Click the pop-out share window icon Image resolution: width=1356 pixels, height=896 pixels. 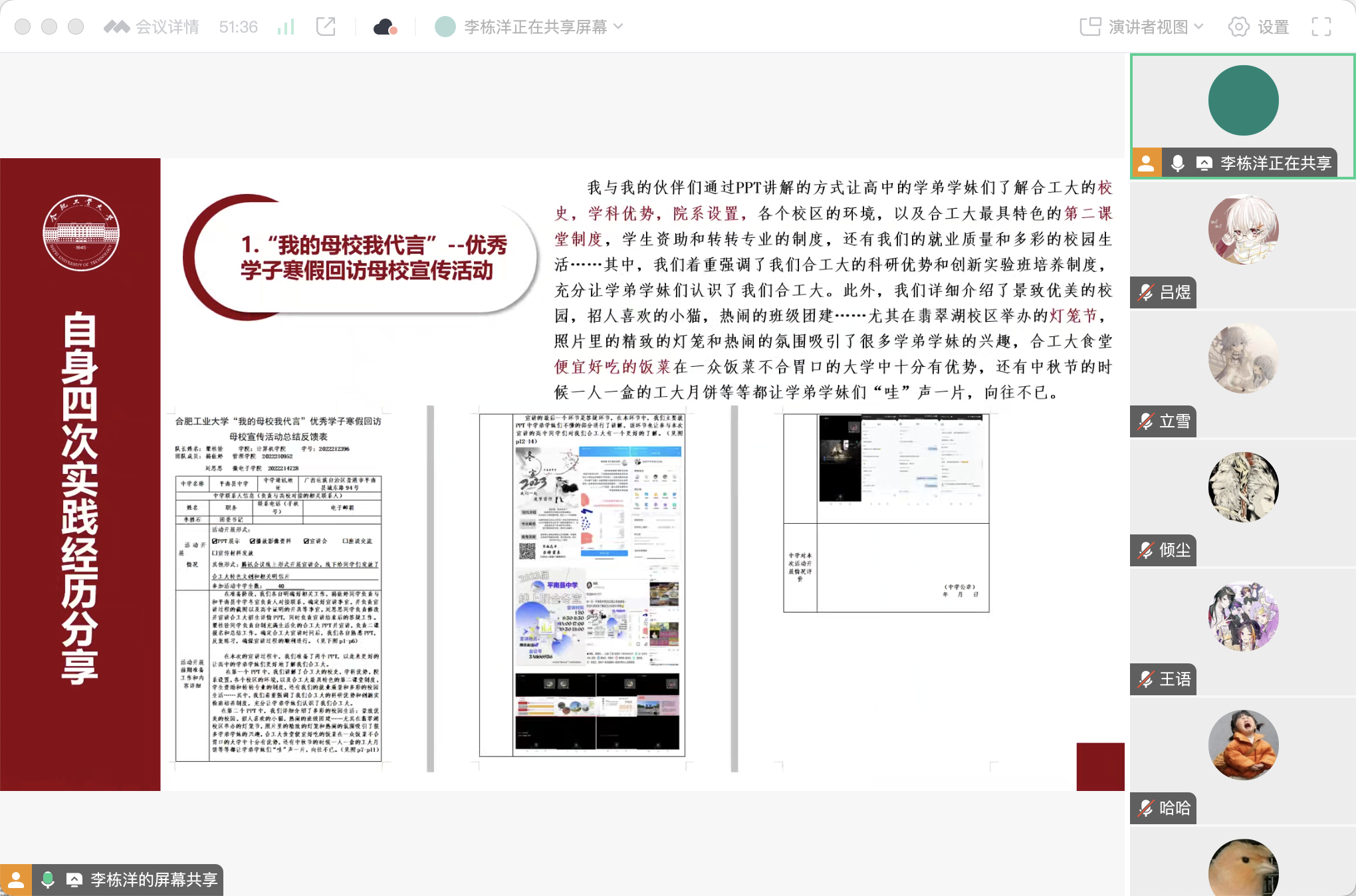click(x=326, y=27)
